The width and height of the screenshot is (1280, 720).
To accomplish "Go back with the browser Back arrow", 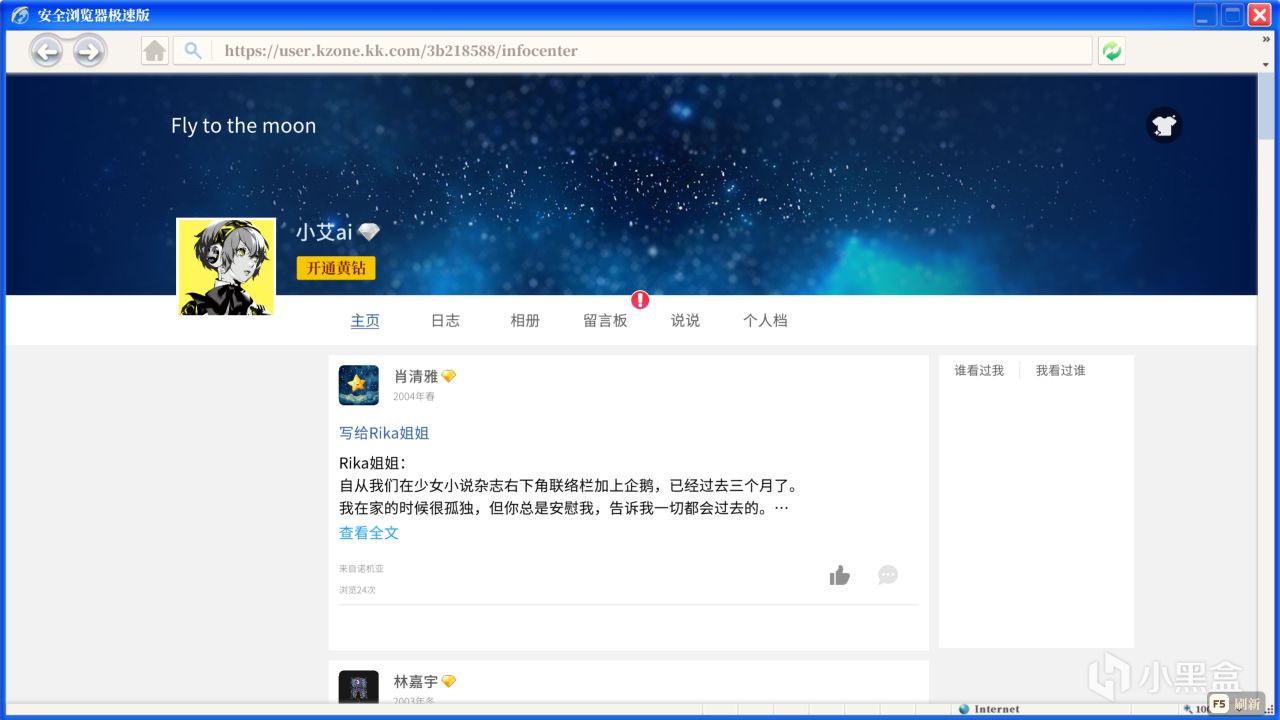I will (x=47, y=51).
